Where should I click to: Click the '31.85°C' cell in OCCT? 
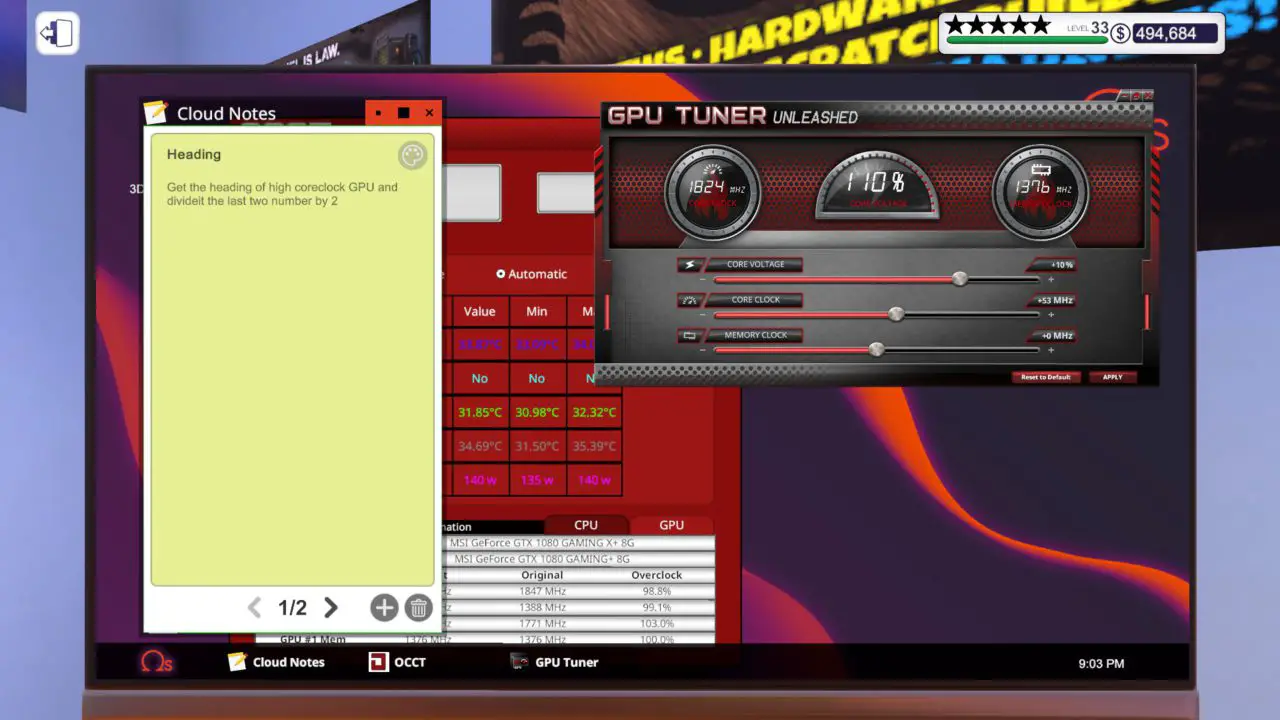click(480, 412)
